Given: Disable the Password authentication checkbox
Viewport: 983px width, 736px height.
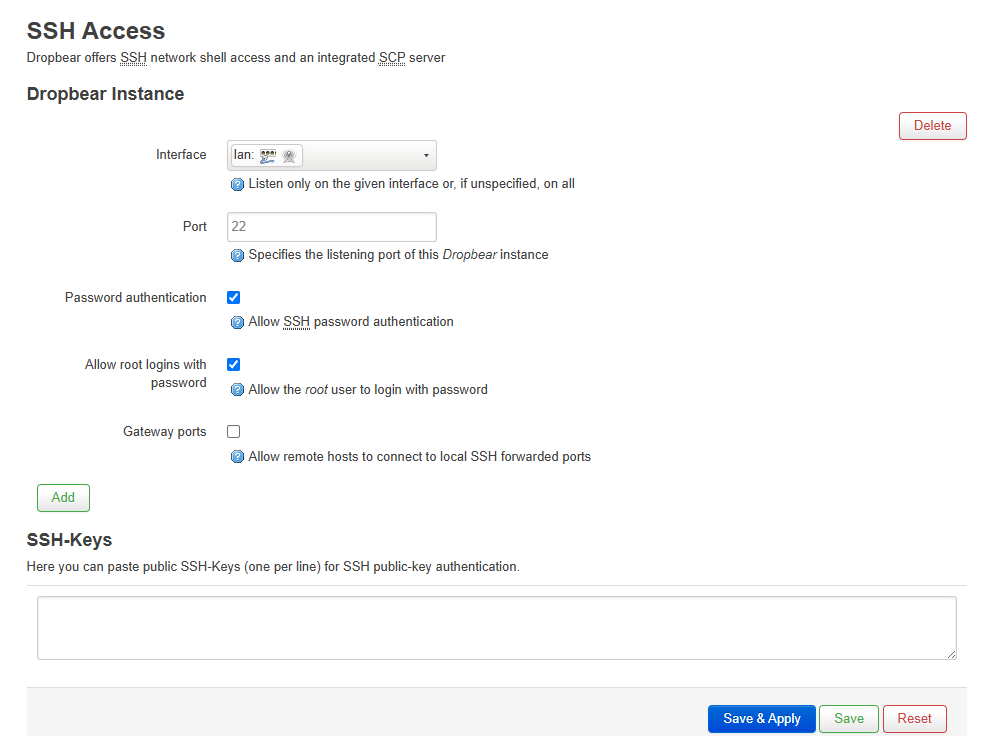Looking at the screenshot, I should [x=233, y=297].
